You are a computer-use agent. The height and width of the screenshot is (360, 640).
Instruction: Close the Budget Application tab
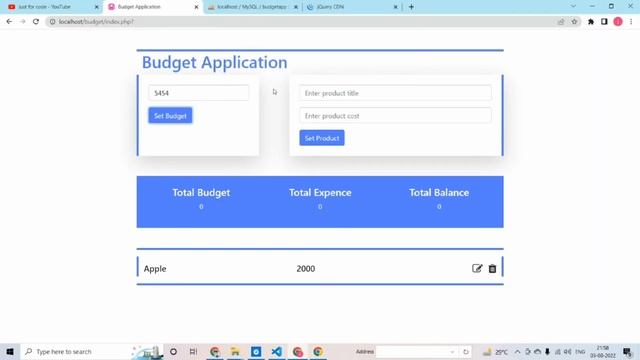click(196, 7)
